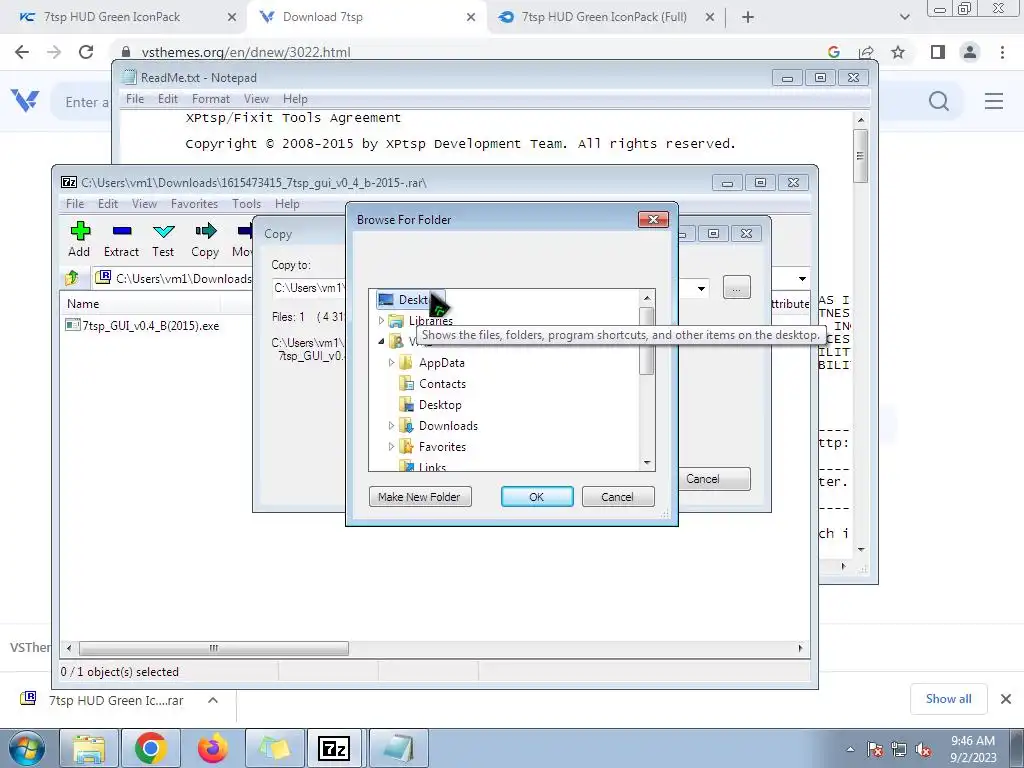
Task: Click the 7-Zip horizontal scrollbar thumb
Action: coord(214,648)
